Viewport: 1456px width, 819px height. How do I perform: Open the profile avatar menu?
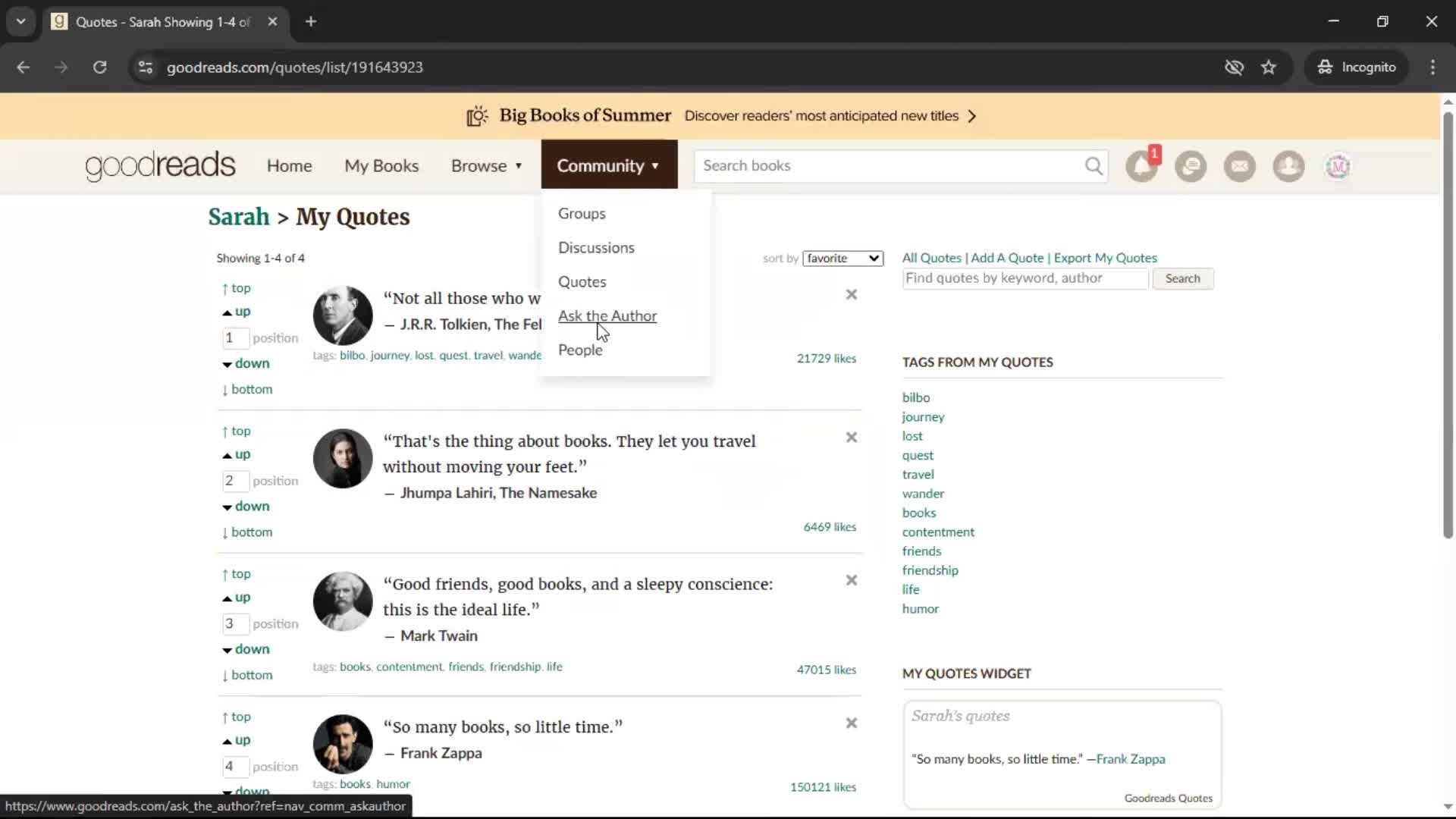(1338, 166)
